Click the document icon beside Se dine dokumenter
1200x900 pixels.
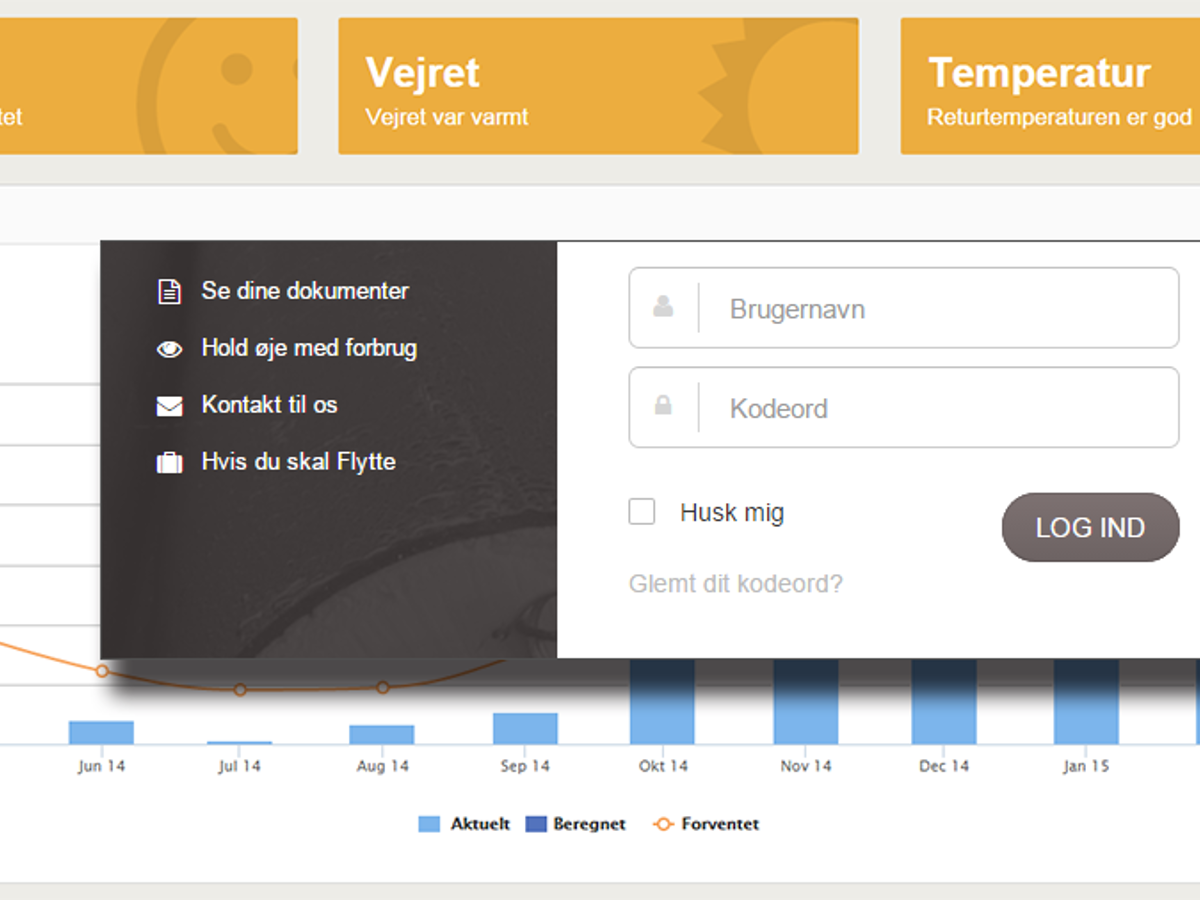[x=170, y=292]
